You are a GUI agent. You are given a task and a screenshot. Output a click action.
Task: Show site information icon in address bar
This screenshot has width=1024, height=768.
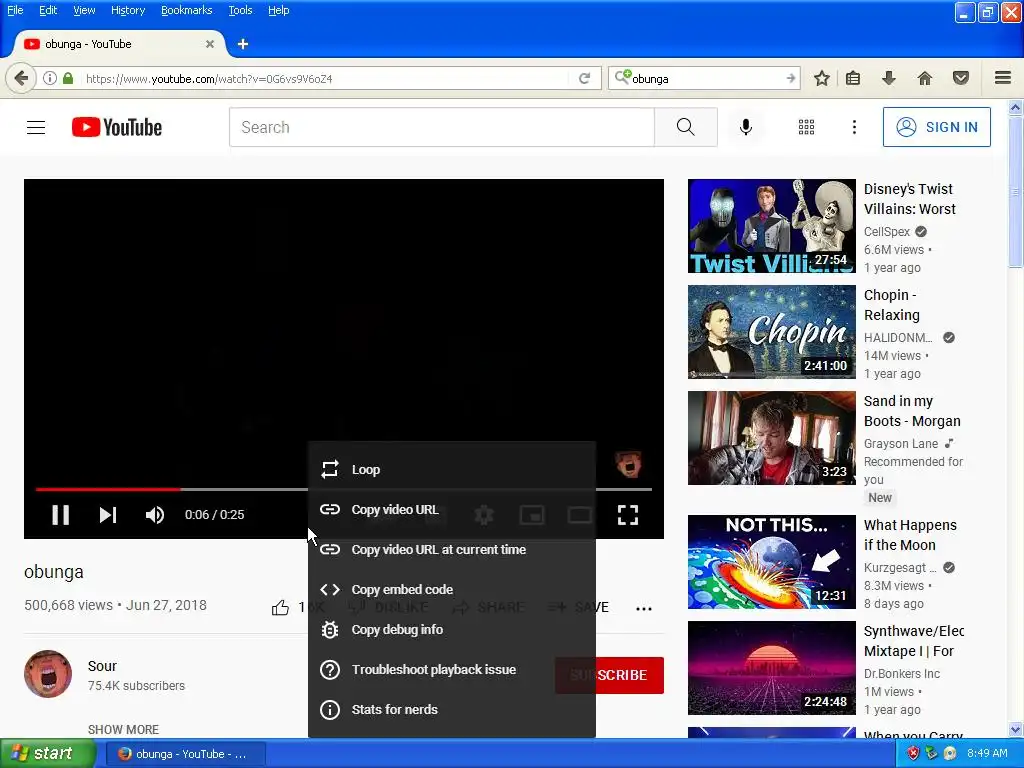click(50, 78)
